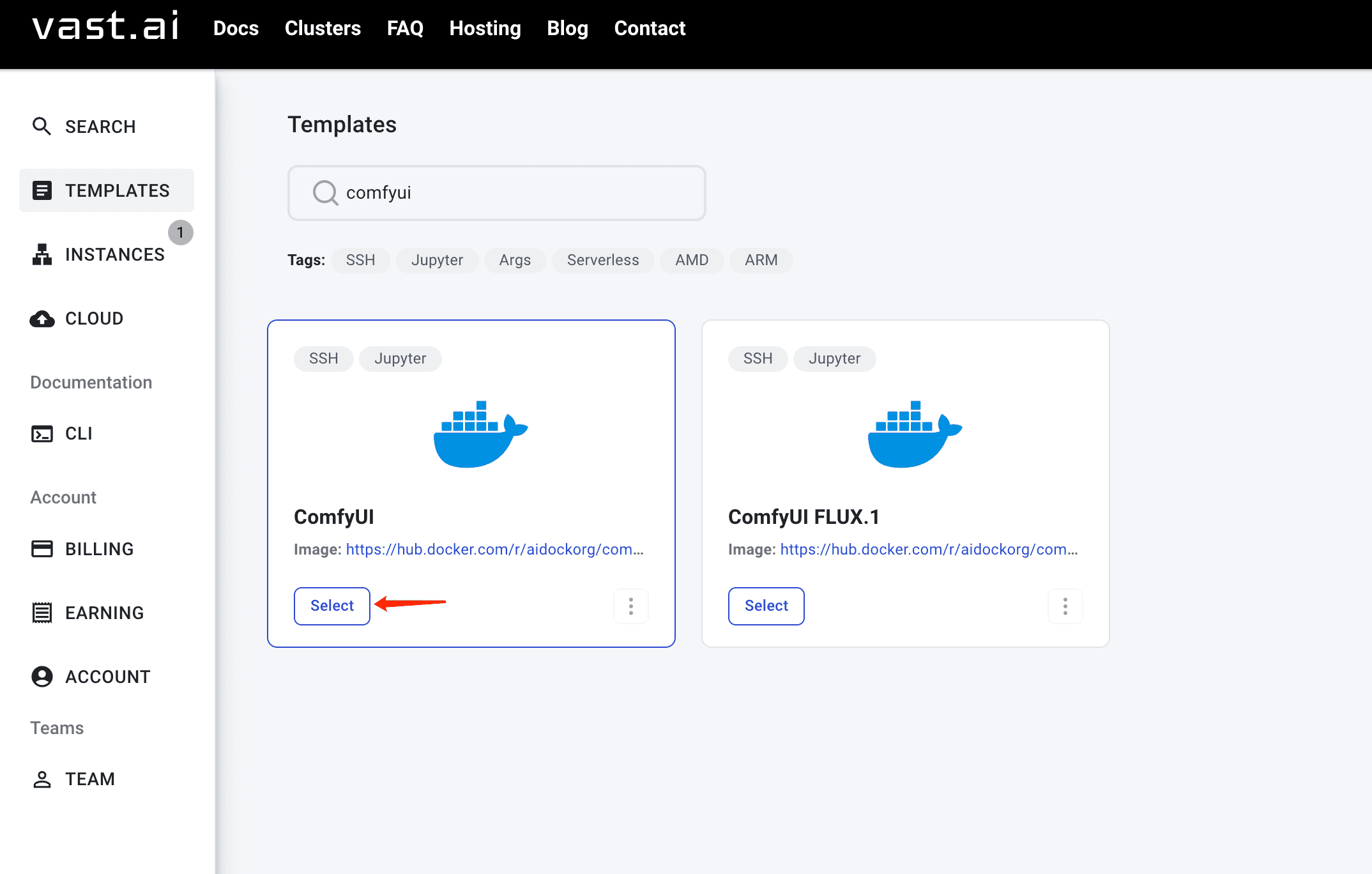Click Jupyter chip on ComfyUI card
The height and width of the screenshot is (874, 1372).
coord(400,358)
